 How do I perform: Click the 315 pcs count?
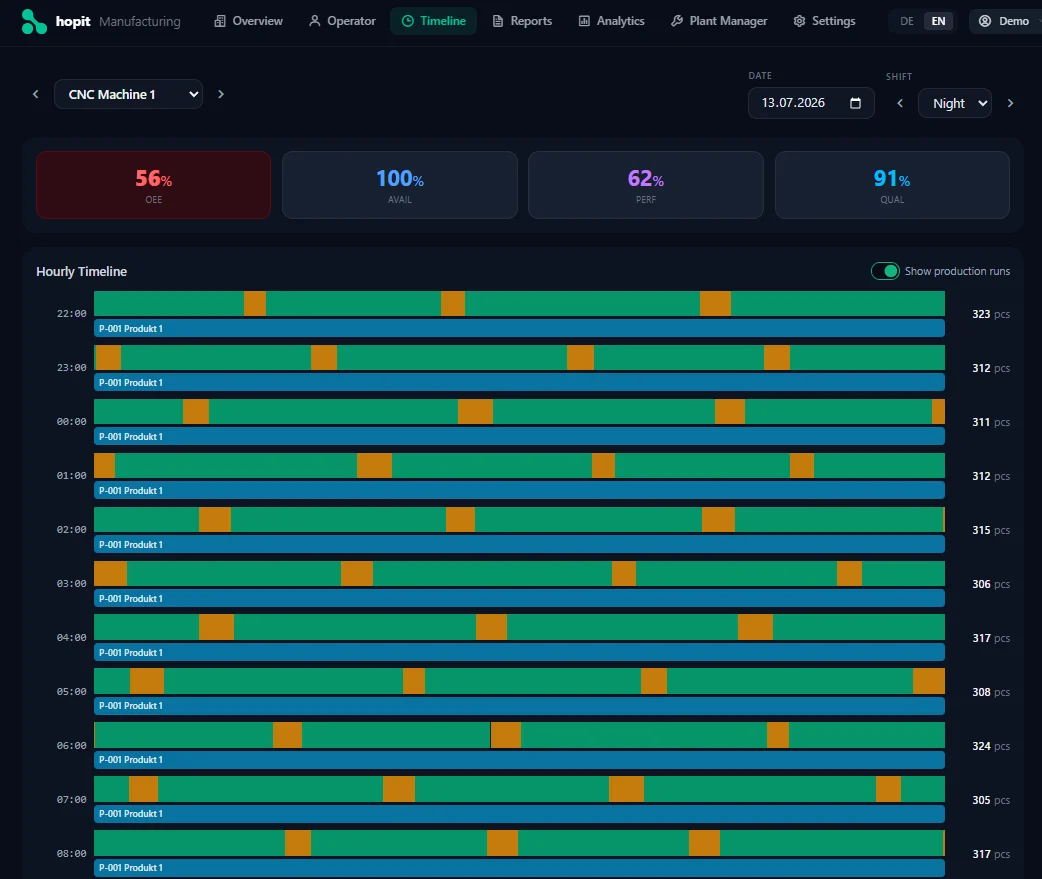991,530
